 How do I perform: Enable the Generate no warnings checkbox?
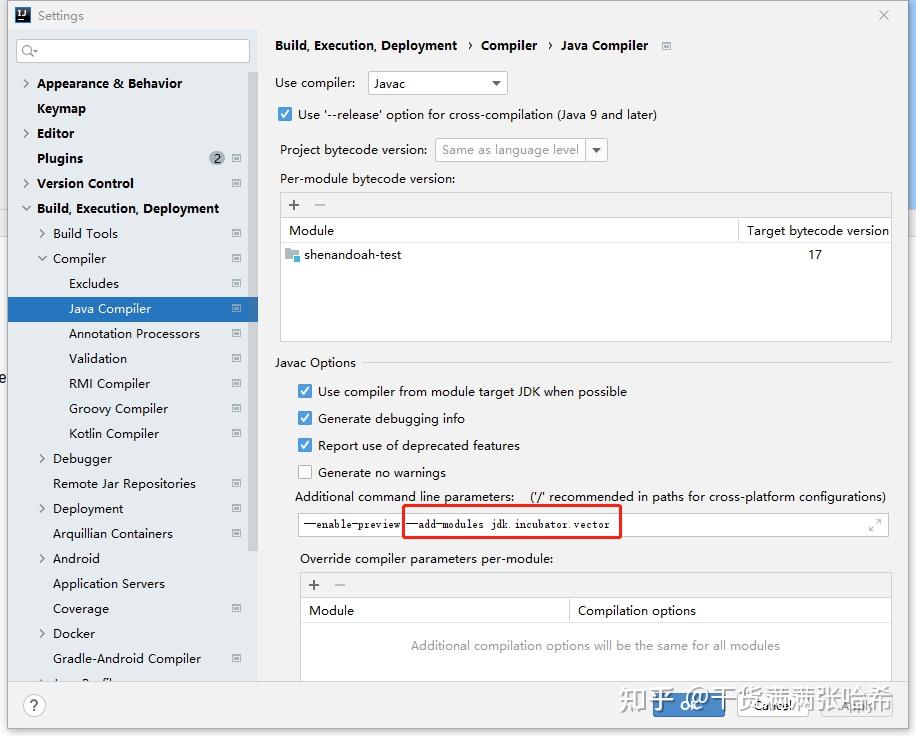tap(305, 473)
